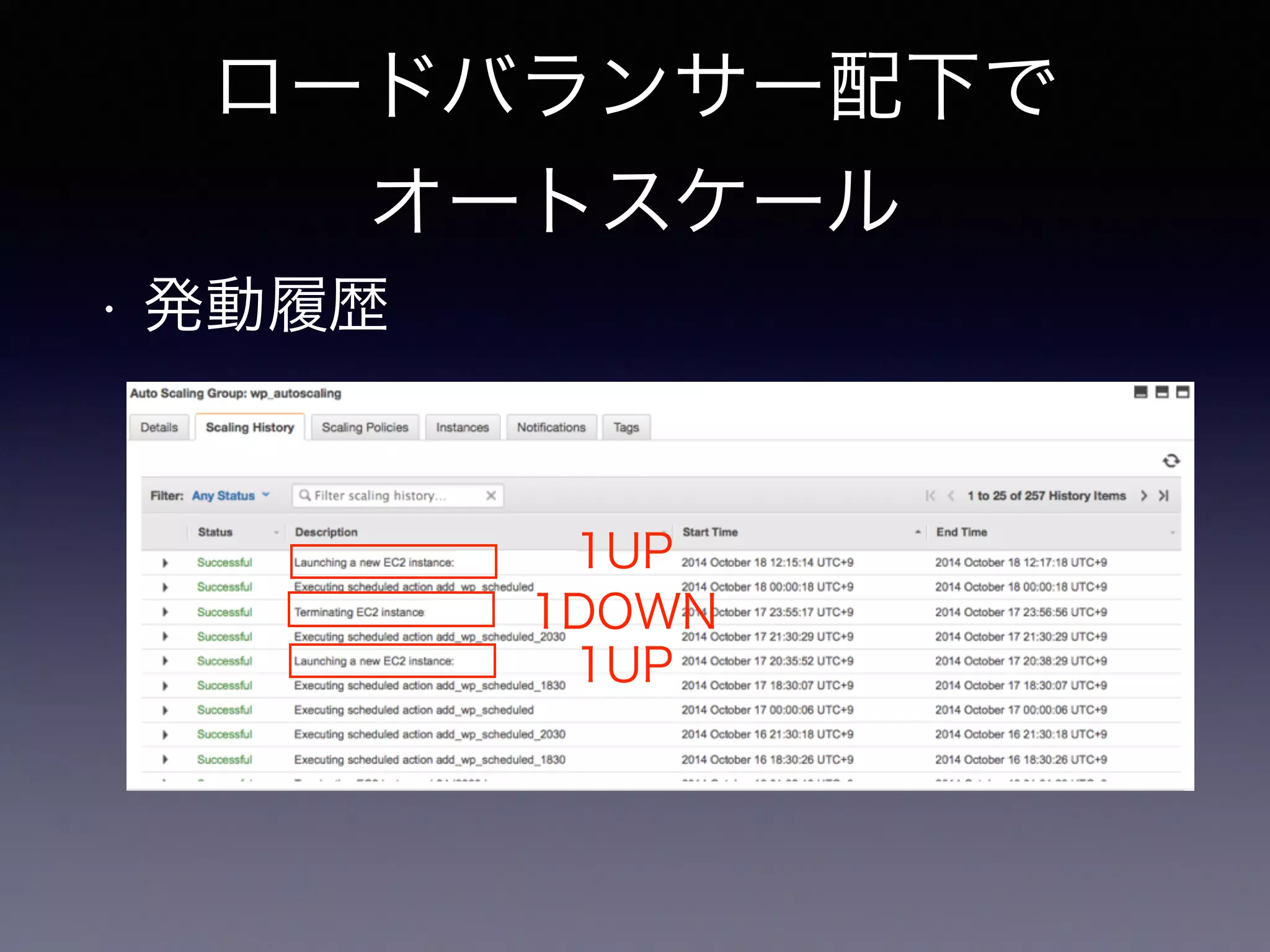The height and width of the screenshot is (952, 1270).
Task: Open the Instances tab
Action: tap(463, 427)
